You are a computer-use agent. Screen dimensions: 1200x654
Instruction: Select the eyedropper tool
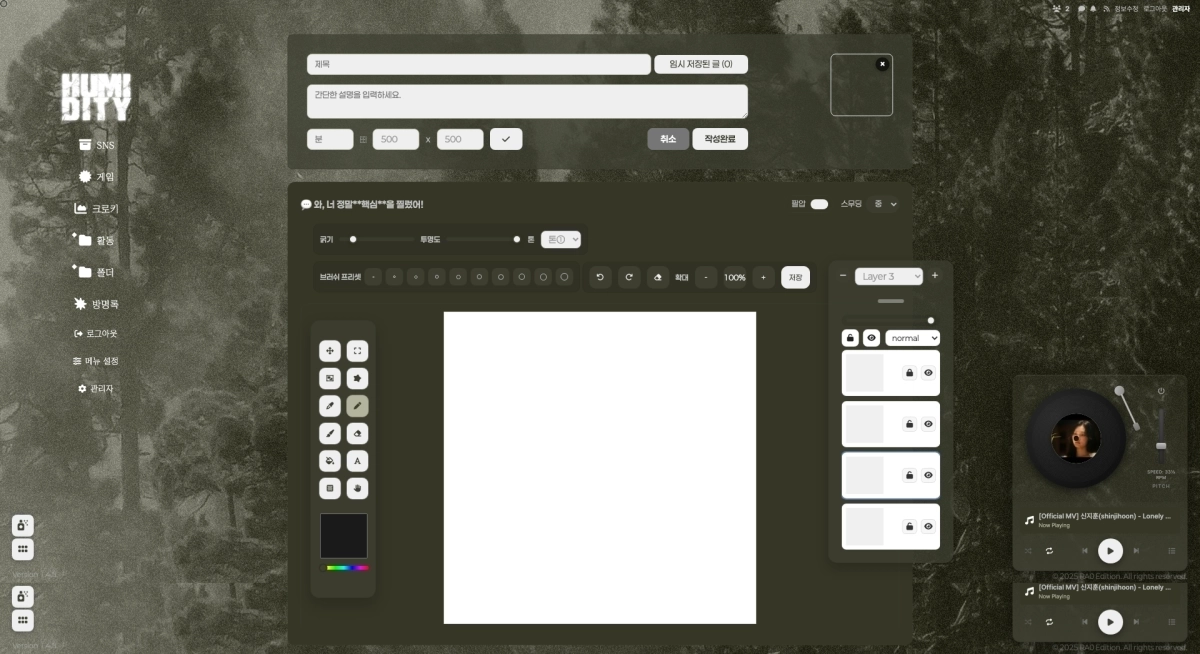pos(330,406)
